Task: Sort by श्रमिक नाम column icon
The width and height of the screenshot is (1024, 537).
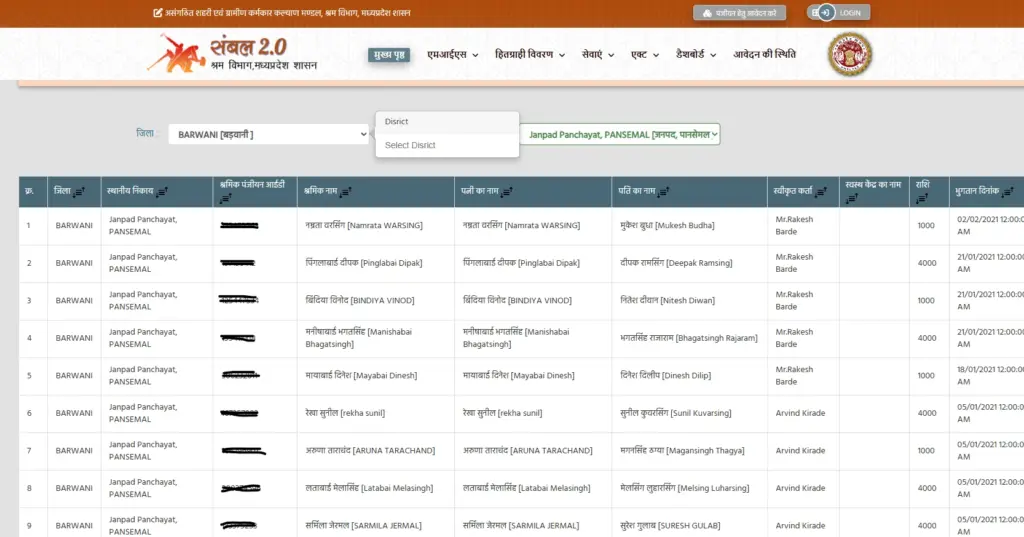Action: click(346, 192)
